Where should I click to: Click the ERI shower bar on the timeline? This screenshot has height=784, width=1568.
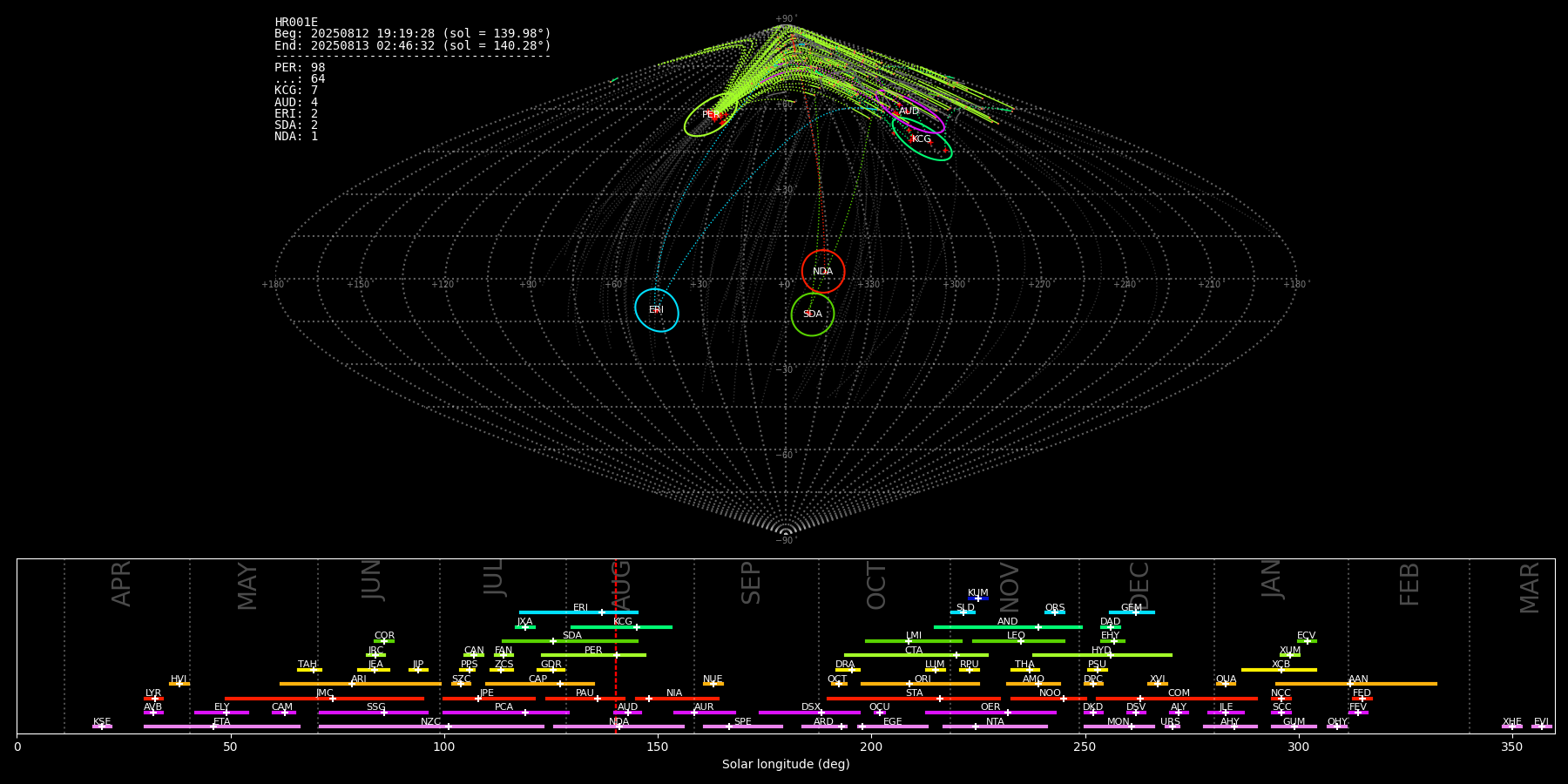[578, 612]
